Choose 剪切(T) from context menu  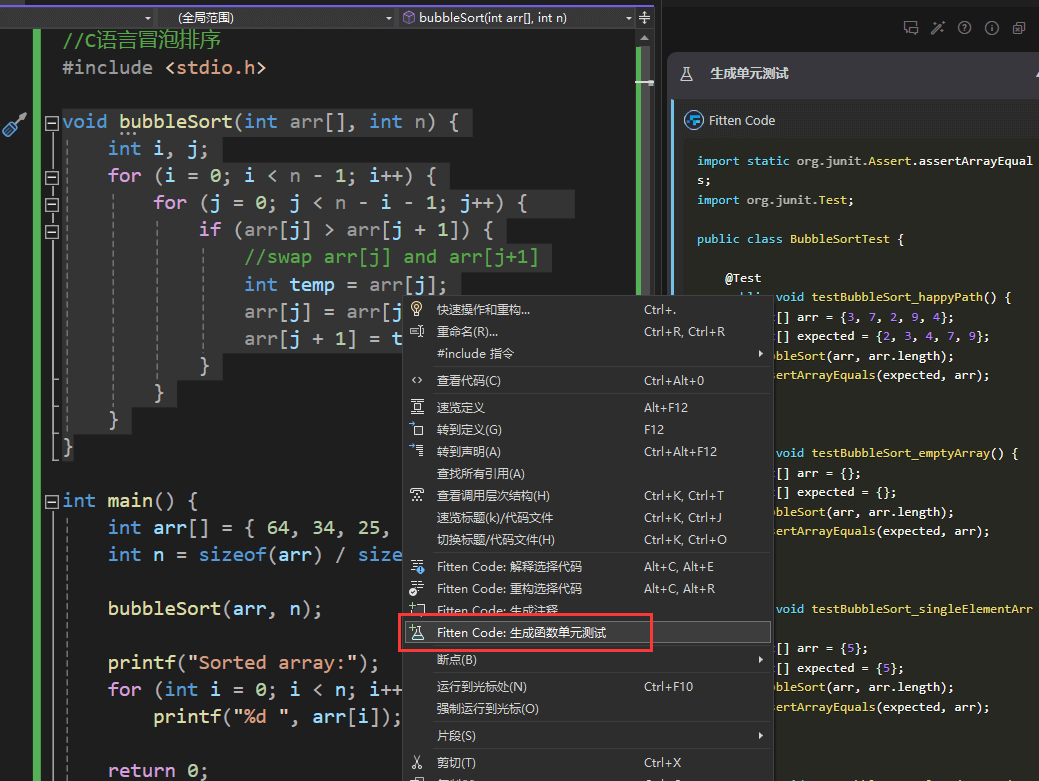[x=456, y=763]
